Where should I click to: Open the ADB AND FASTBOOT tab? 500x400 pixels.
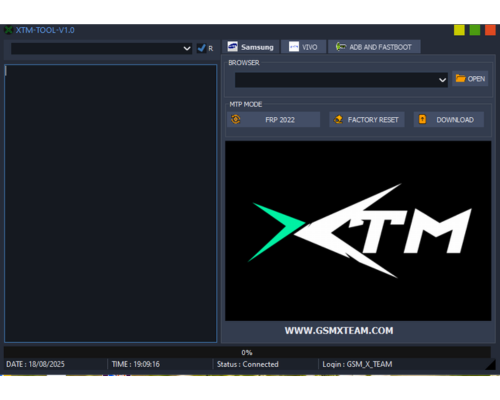374,47
